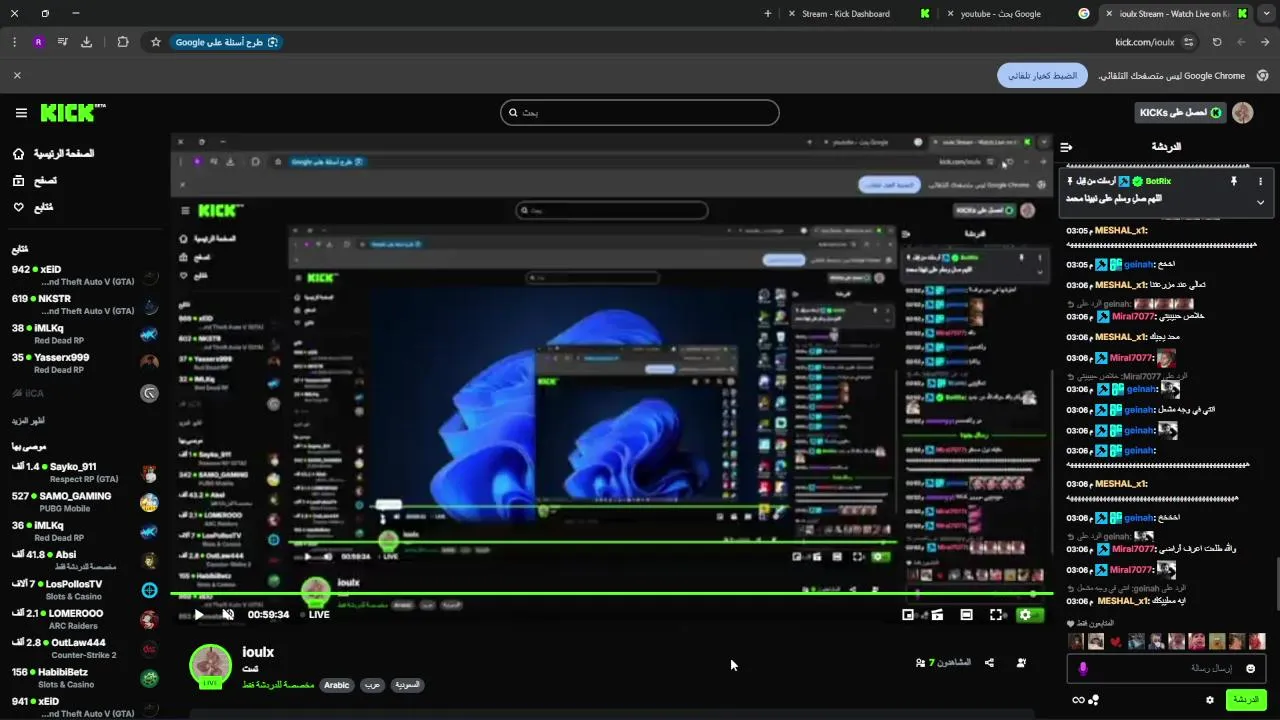Switch to youtube Google search tab
Screen dimensions: 1280x720
click(1018, 14)
